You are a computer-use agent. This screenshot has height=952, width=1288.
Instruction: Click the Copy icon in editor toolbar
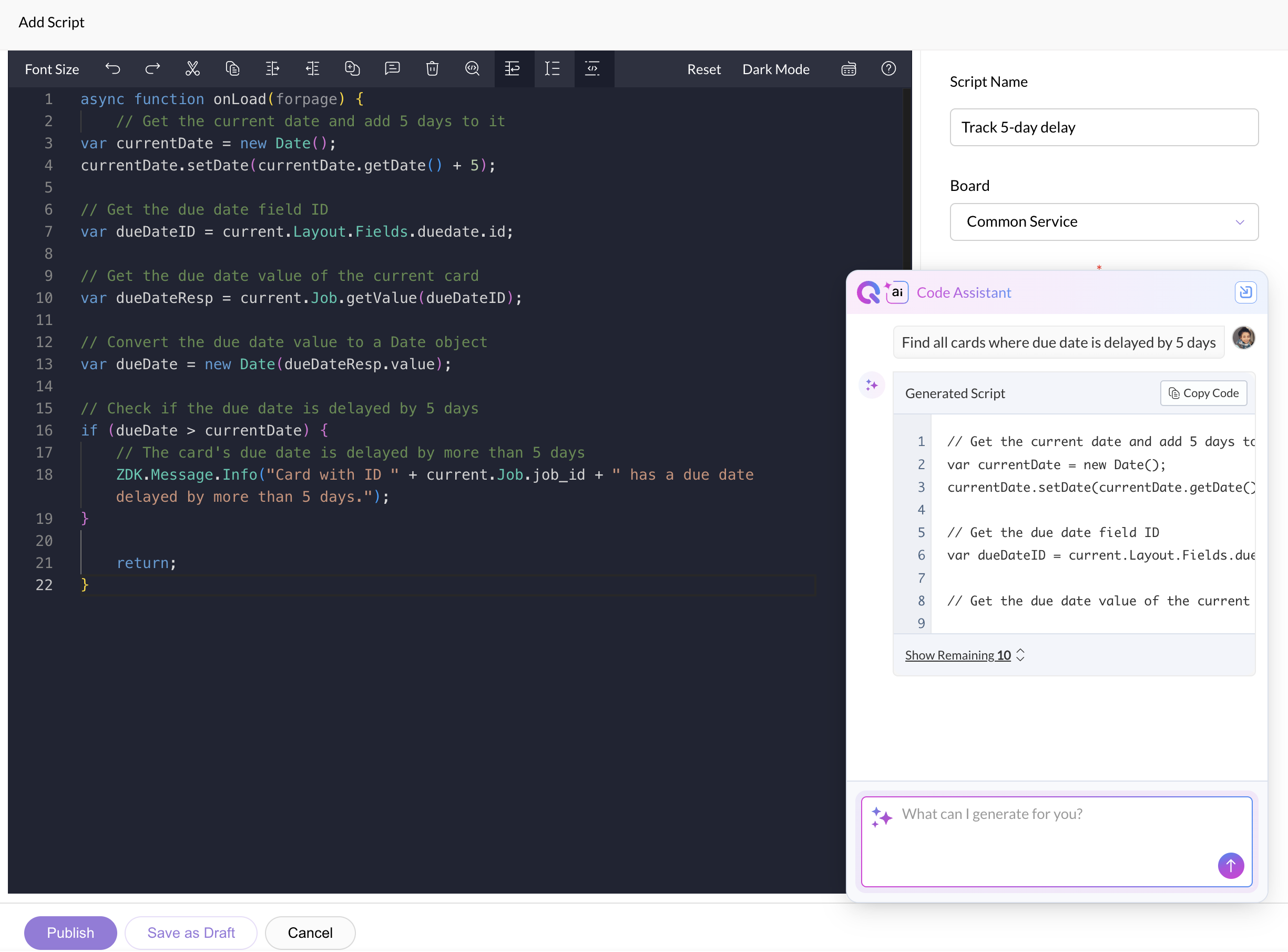pos(232,69)
